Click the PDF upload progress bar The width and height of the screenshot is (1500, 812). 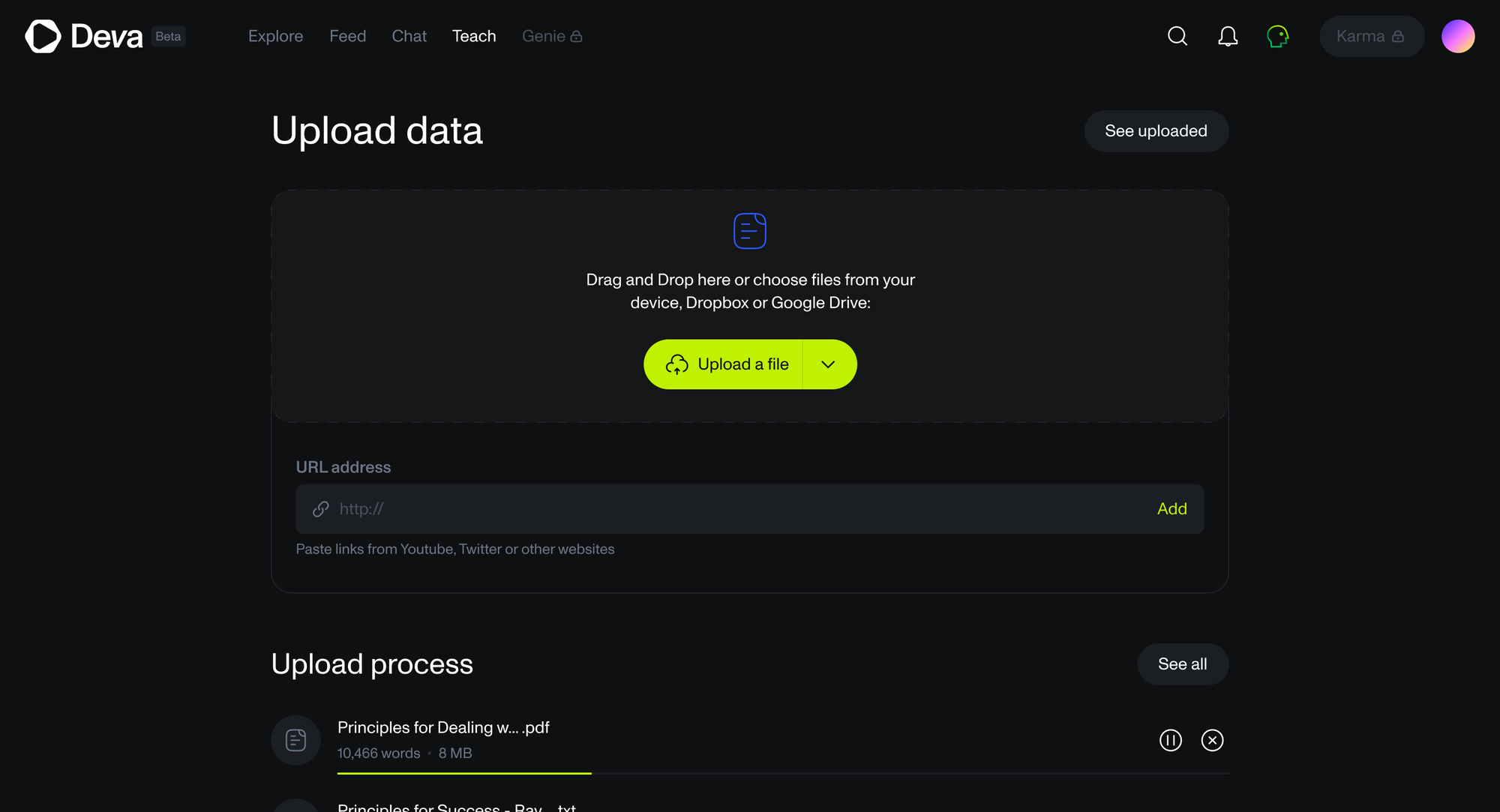point(782,773)
